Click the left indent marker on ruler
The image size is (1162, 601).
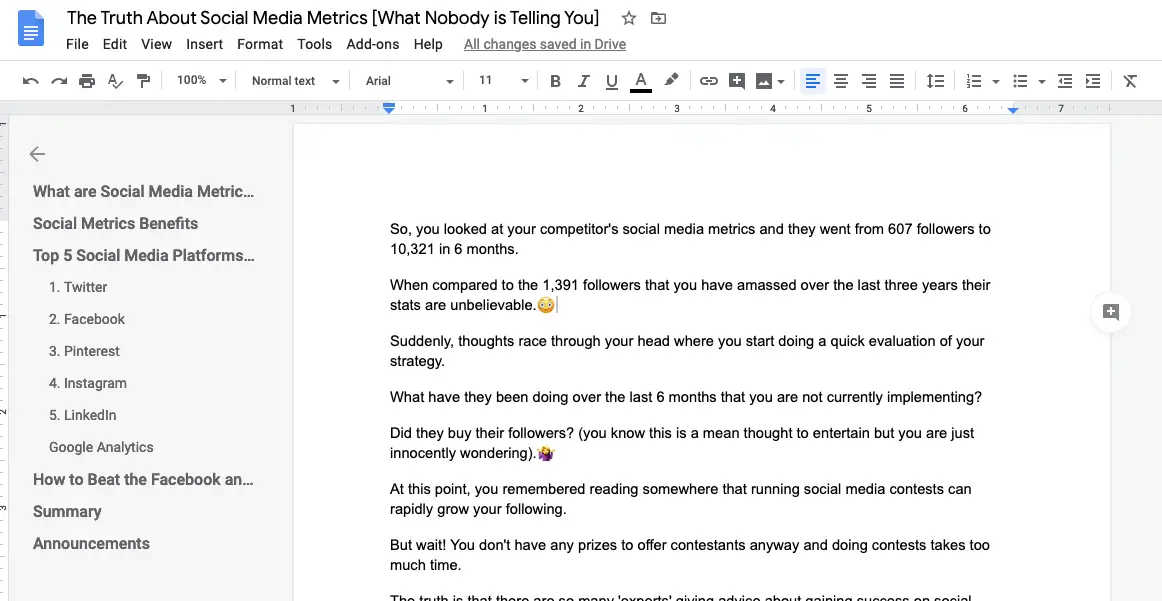389,108
